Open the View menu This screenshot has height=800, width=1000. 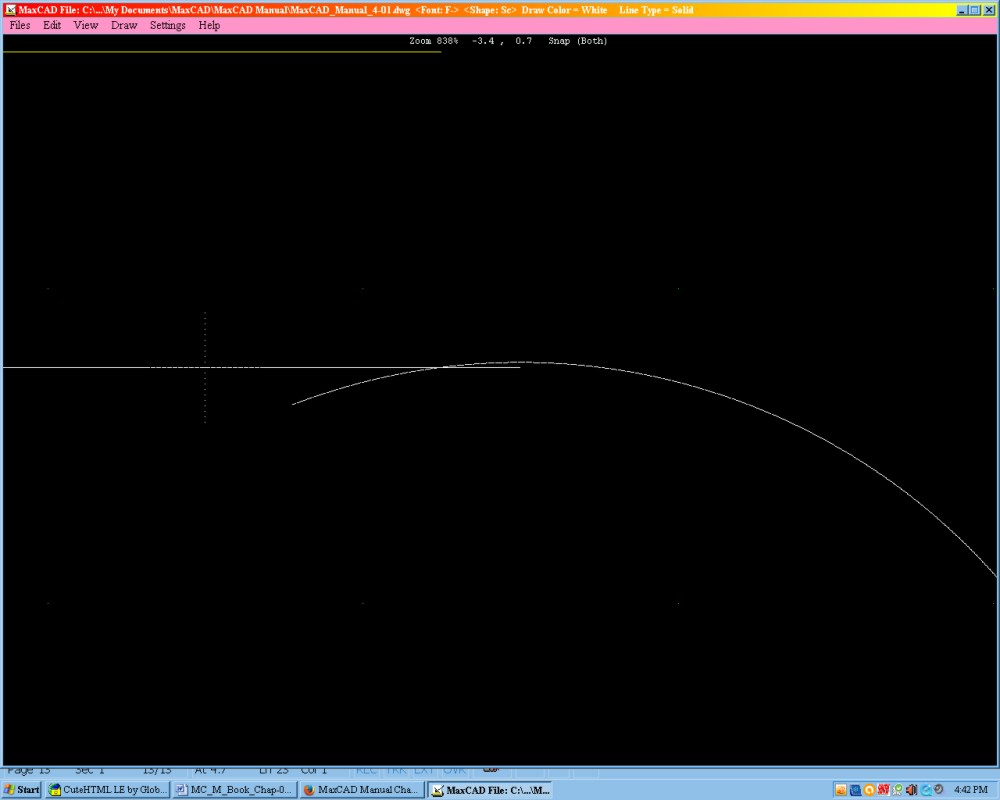pos(86,25)
